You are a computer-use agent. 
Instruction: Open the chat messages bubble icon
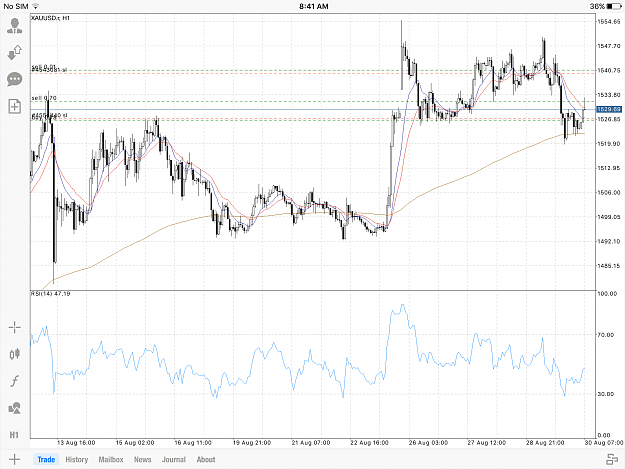15,79
